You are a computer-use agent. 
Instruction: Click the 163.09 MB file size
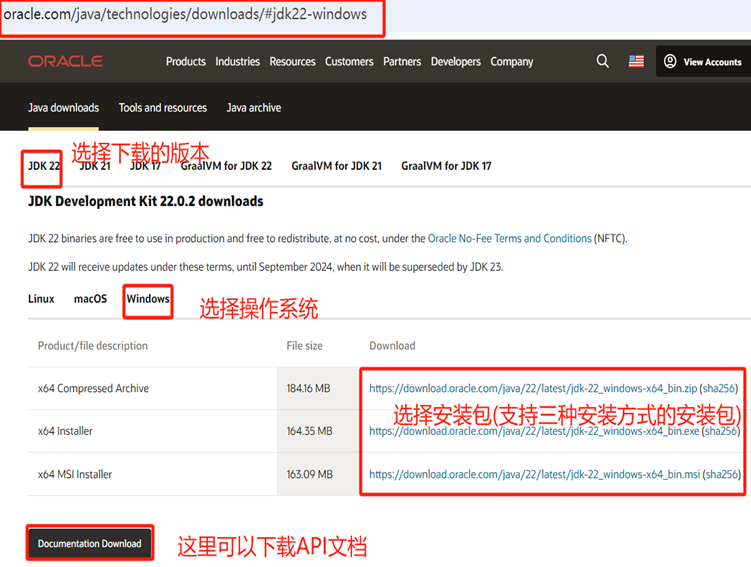[309, 475]
